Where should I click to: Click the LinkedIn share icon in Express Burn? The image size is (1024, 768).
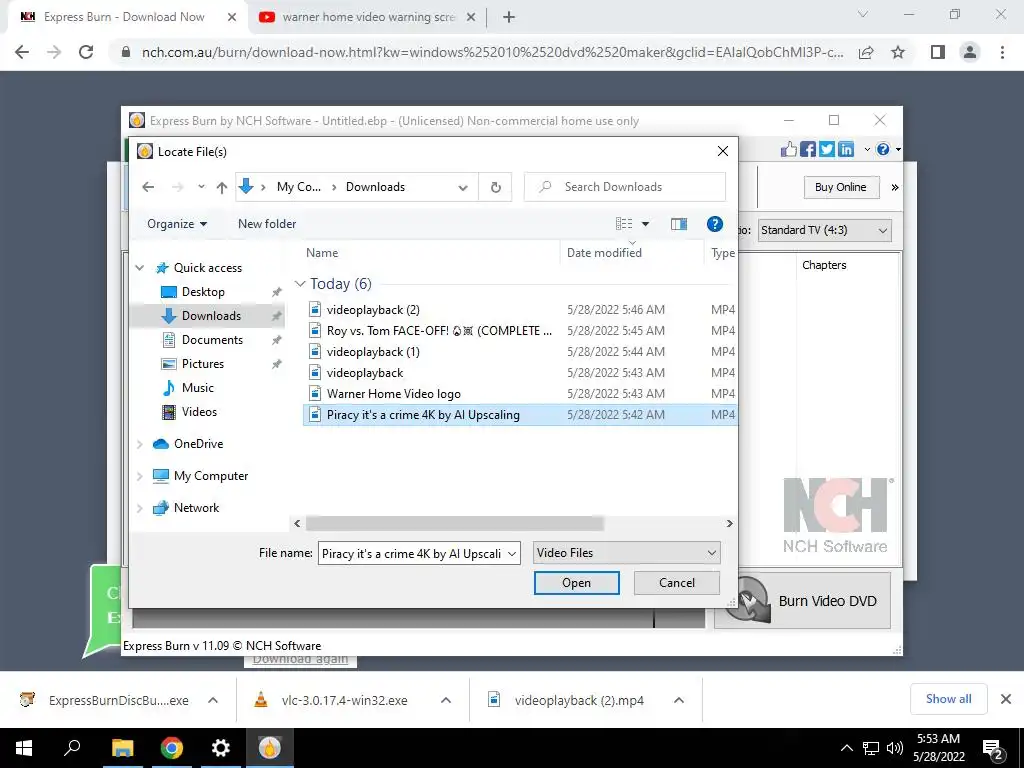[846, 150]
